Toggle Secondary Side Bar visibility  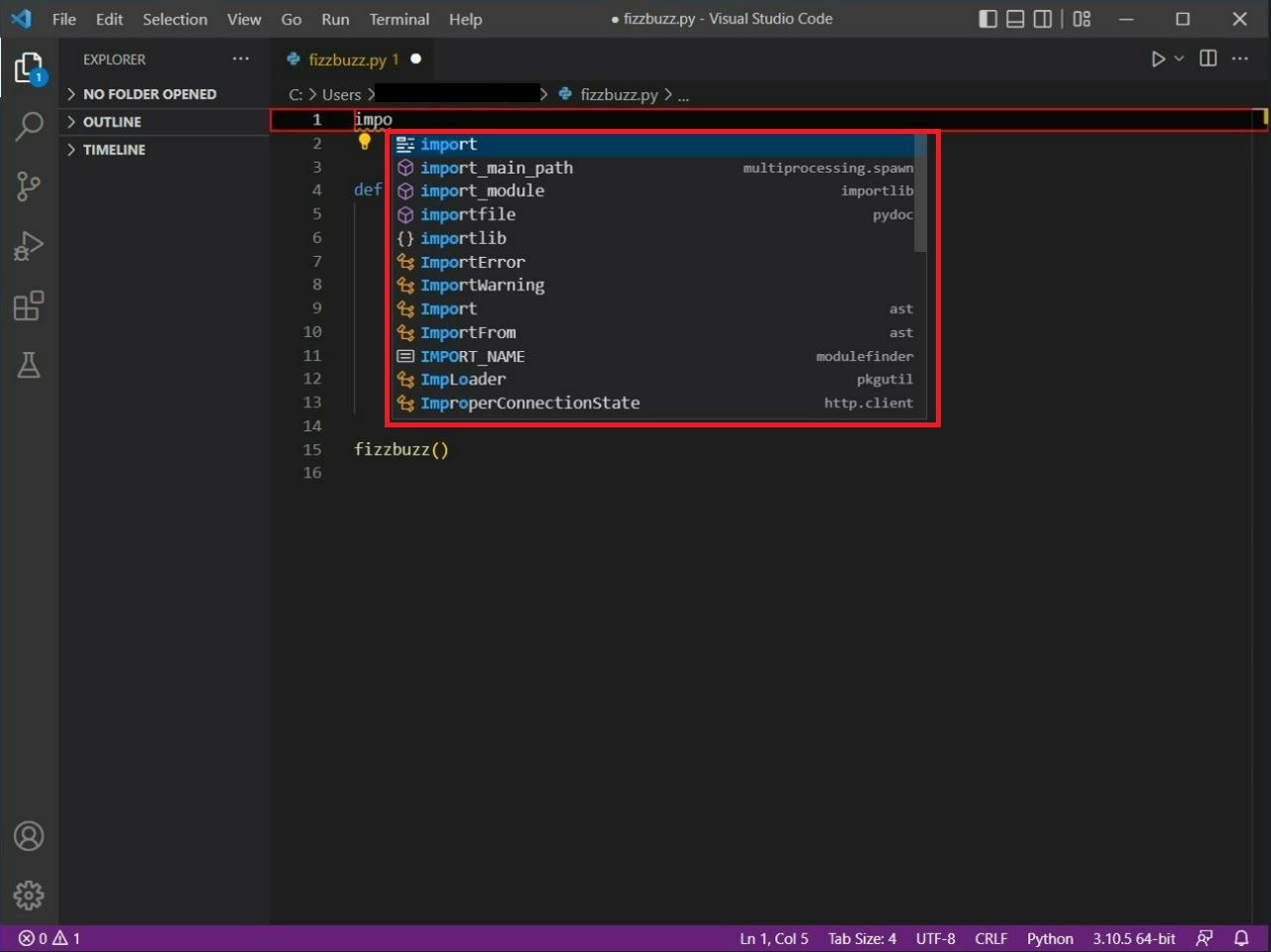(1043, 19)
